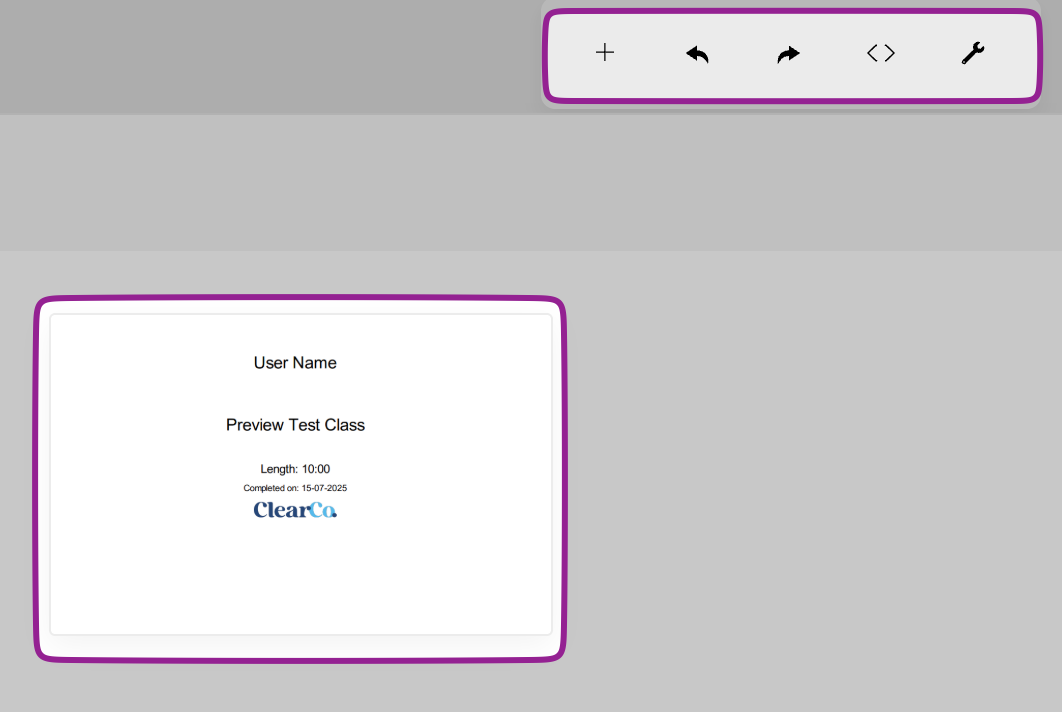Select the "Preview Test Class" title text
1062x712 pixels.
coord(295,425)
